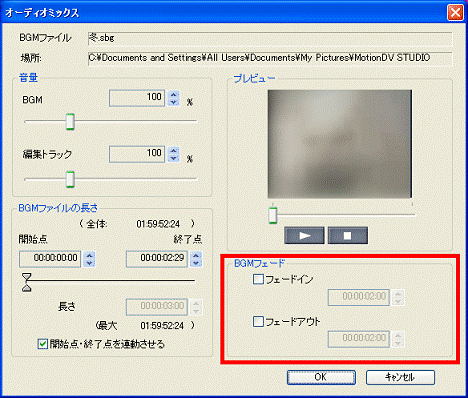Click the 場所 path field
This screenshot has height=398, width=468.
(270, 58)
